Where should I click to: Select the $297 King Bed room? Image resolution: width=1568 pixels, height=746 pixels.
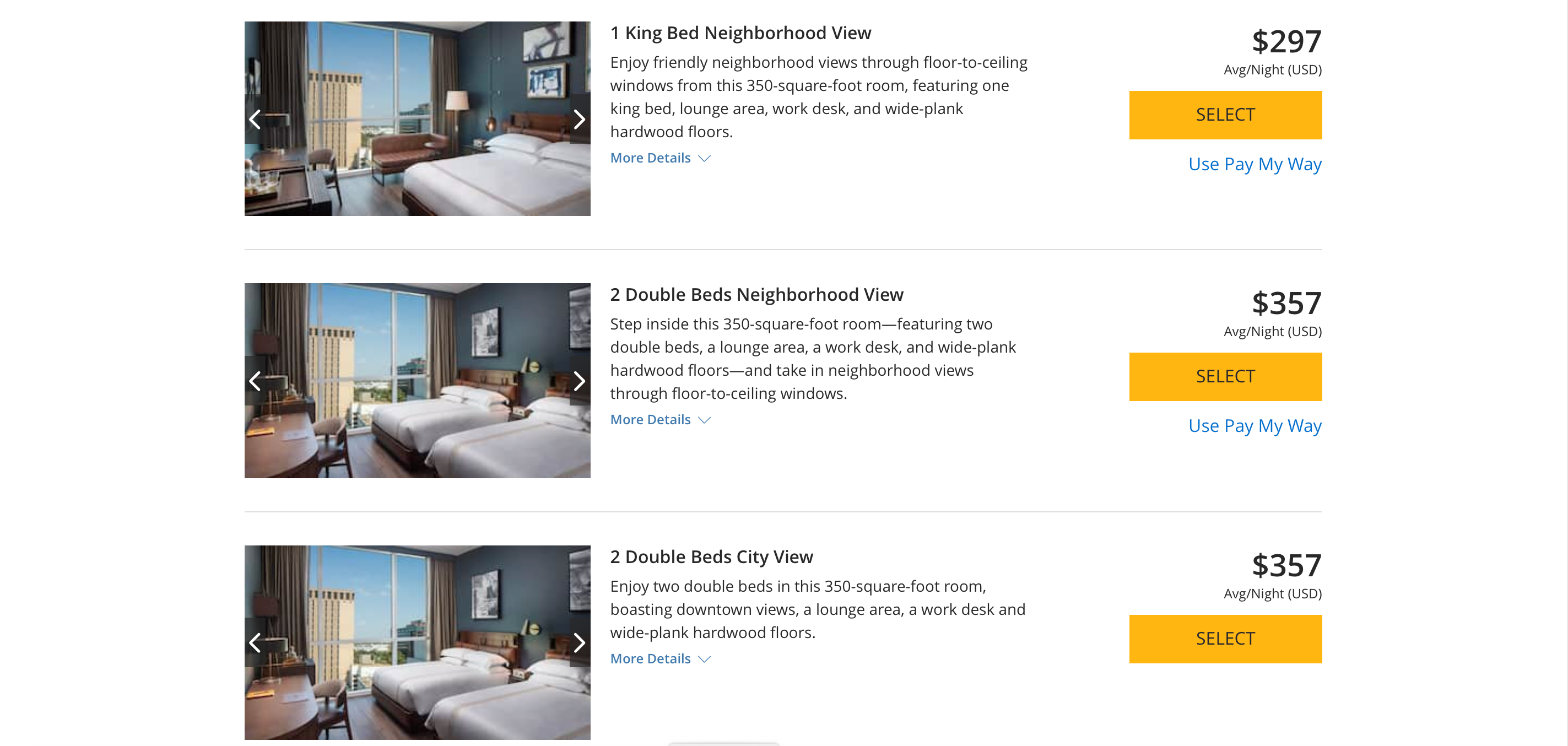point(1225,115)
